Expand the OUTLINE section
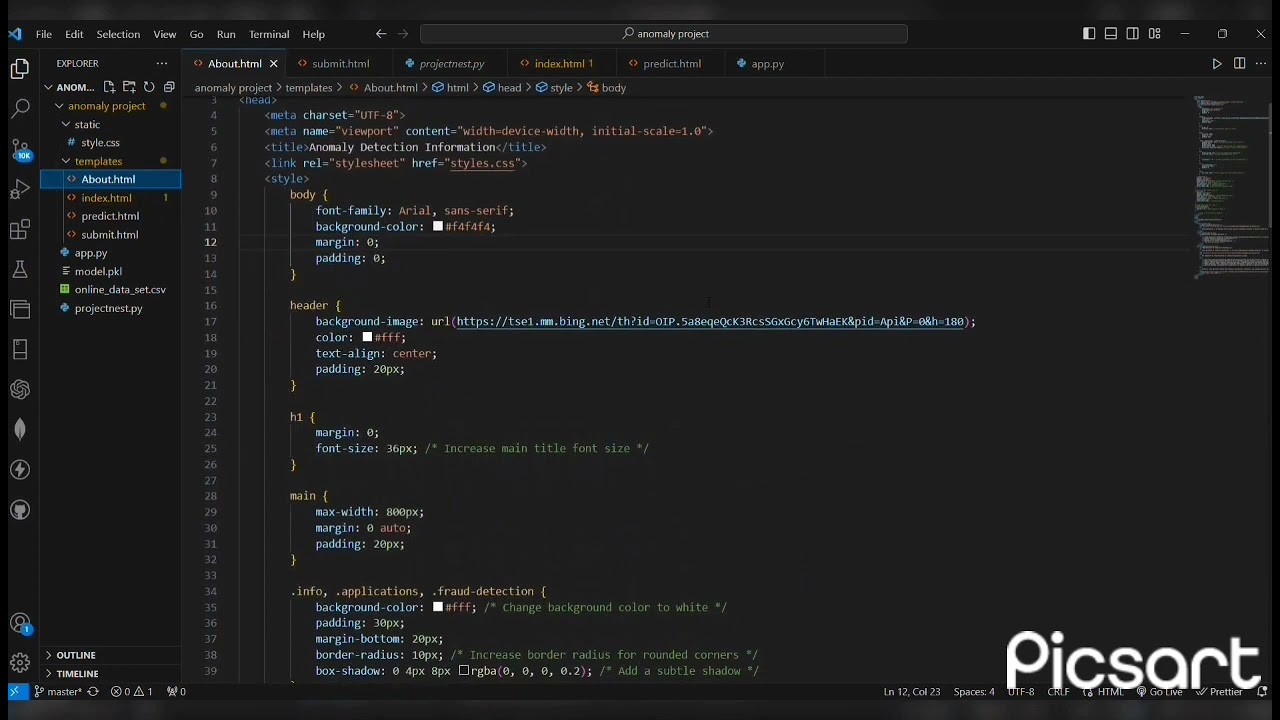 pyautogui.click(x=110, y=655)
